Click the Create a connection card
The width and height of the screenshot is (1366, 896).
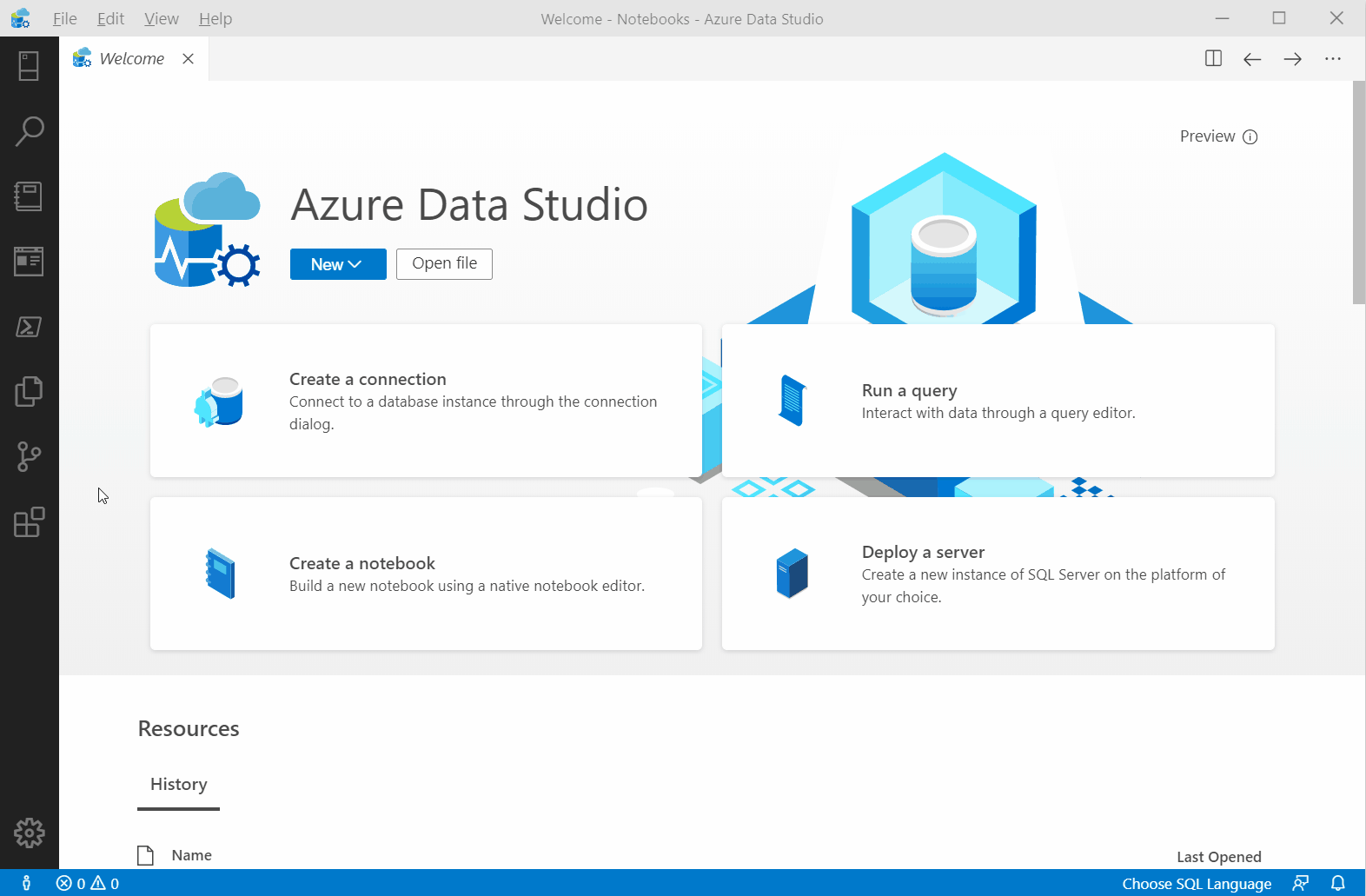426,401
